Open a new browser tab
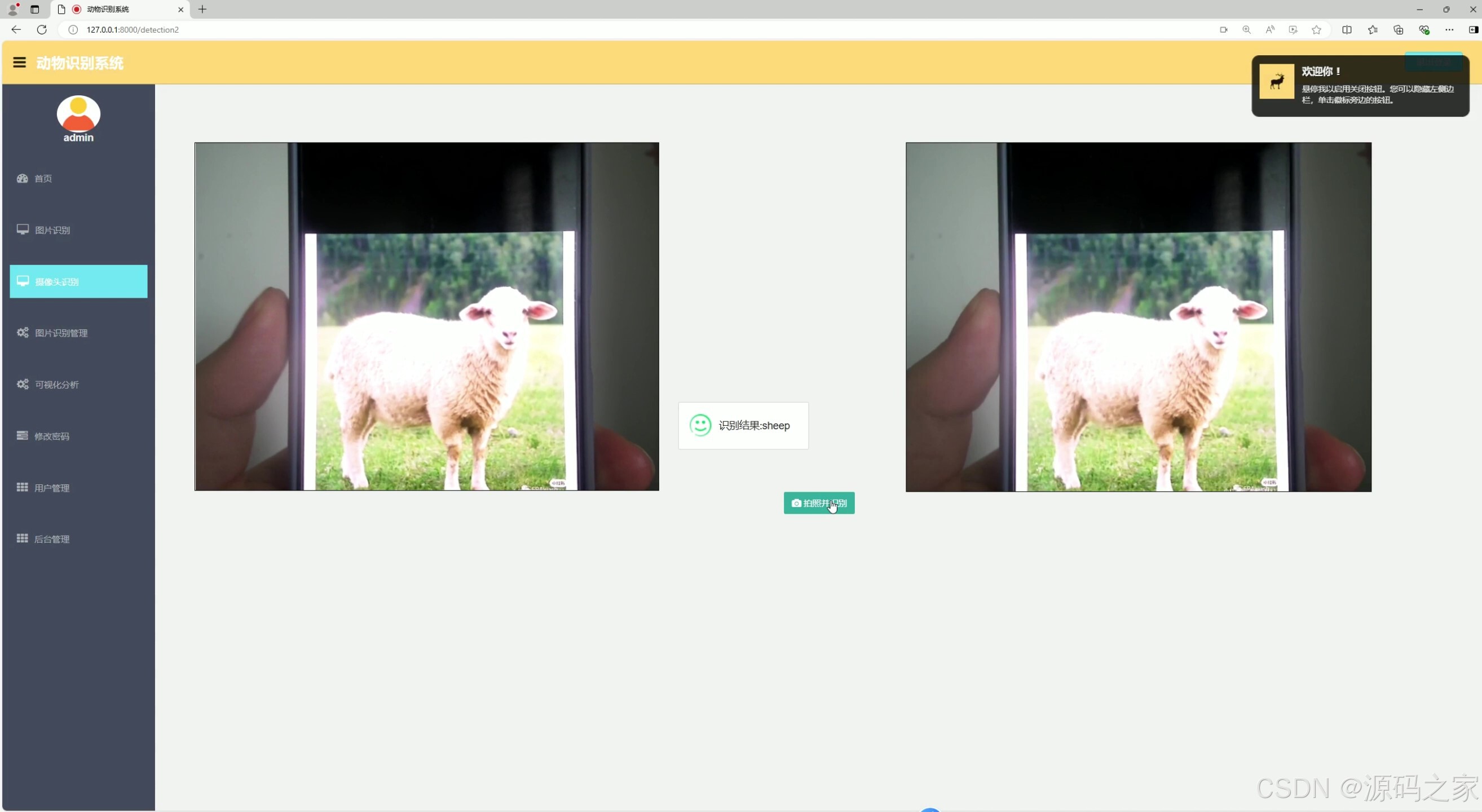This screenshot has width=1482, height=812. click(x=202, y=9)
